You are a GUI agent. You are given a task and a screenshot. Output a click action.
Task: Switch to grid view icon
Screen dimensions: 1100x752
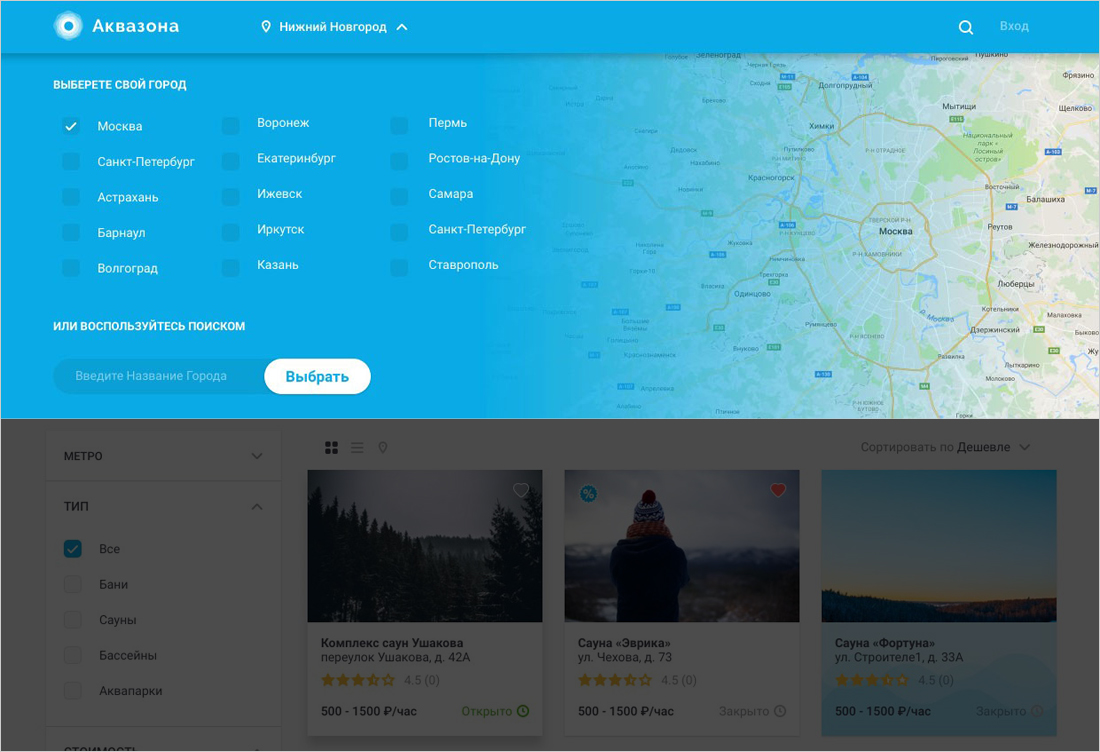[332, 448]
